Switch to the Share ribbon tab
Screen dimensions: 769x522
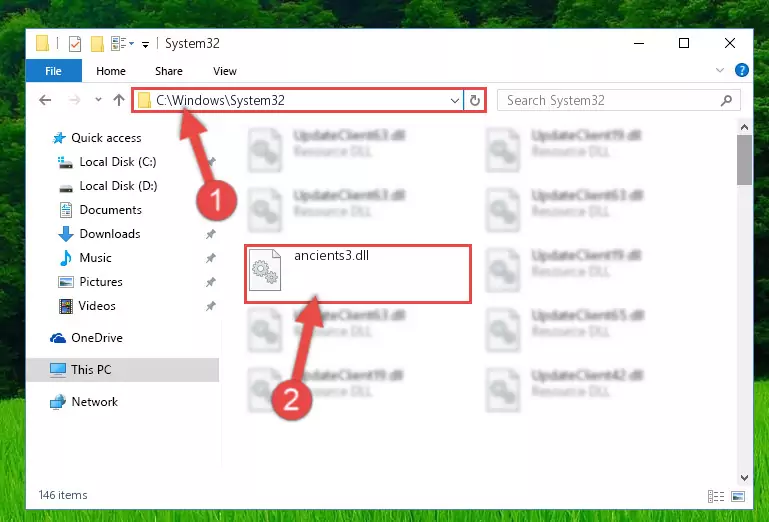coord(169,71)
